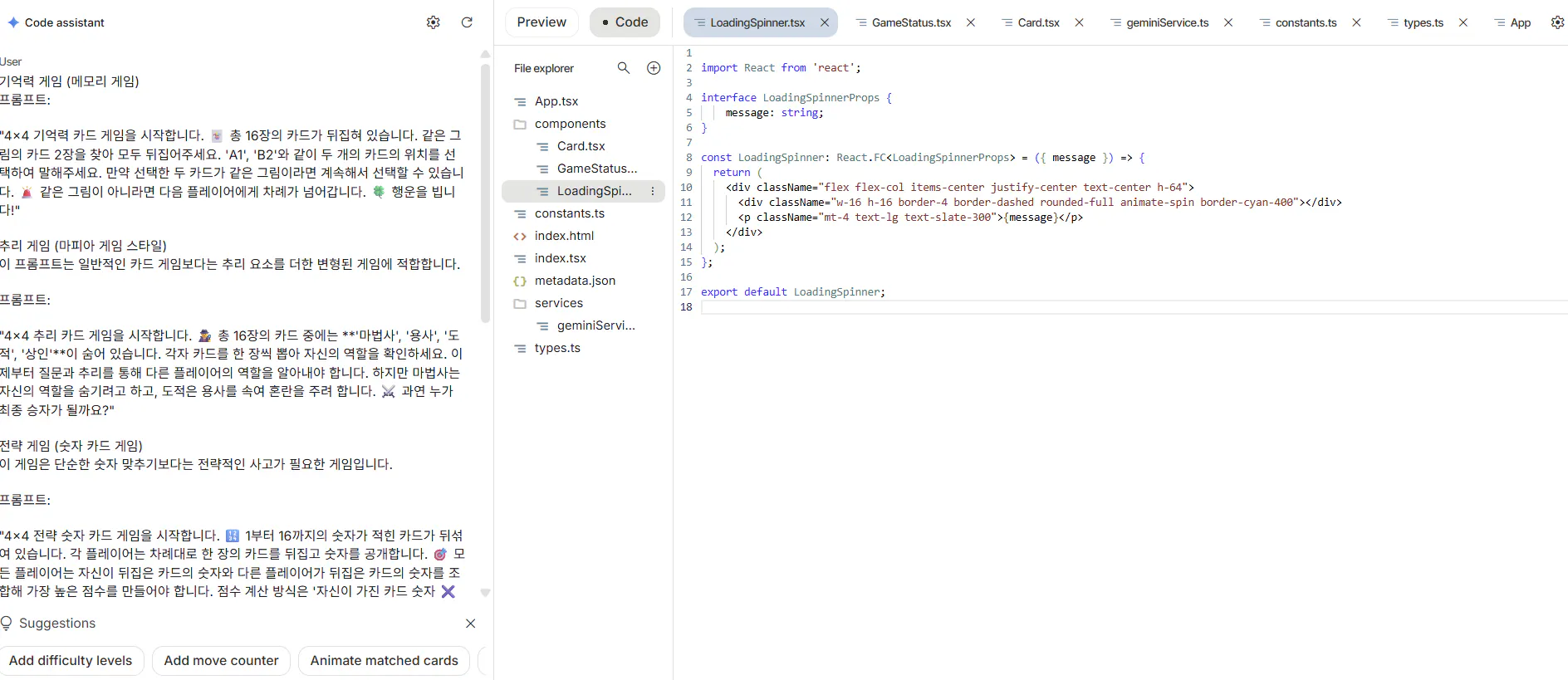The width and height of the screenshot is (1568, 680).
Task: Click Add difficulty levels suggestion
Action: (x=71, y=661)
